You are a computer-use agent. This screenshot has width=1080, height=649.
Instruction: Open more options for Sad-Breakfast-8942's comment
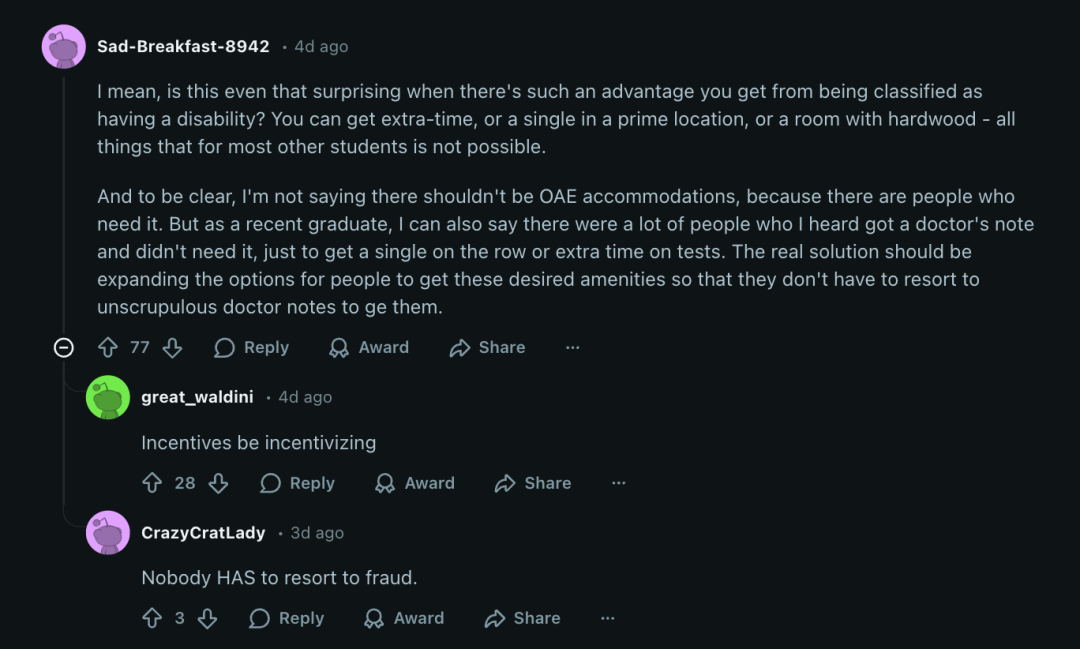tap(572, 347)
